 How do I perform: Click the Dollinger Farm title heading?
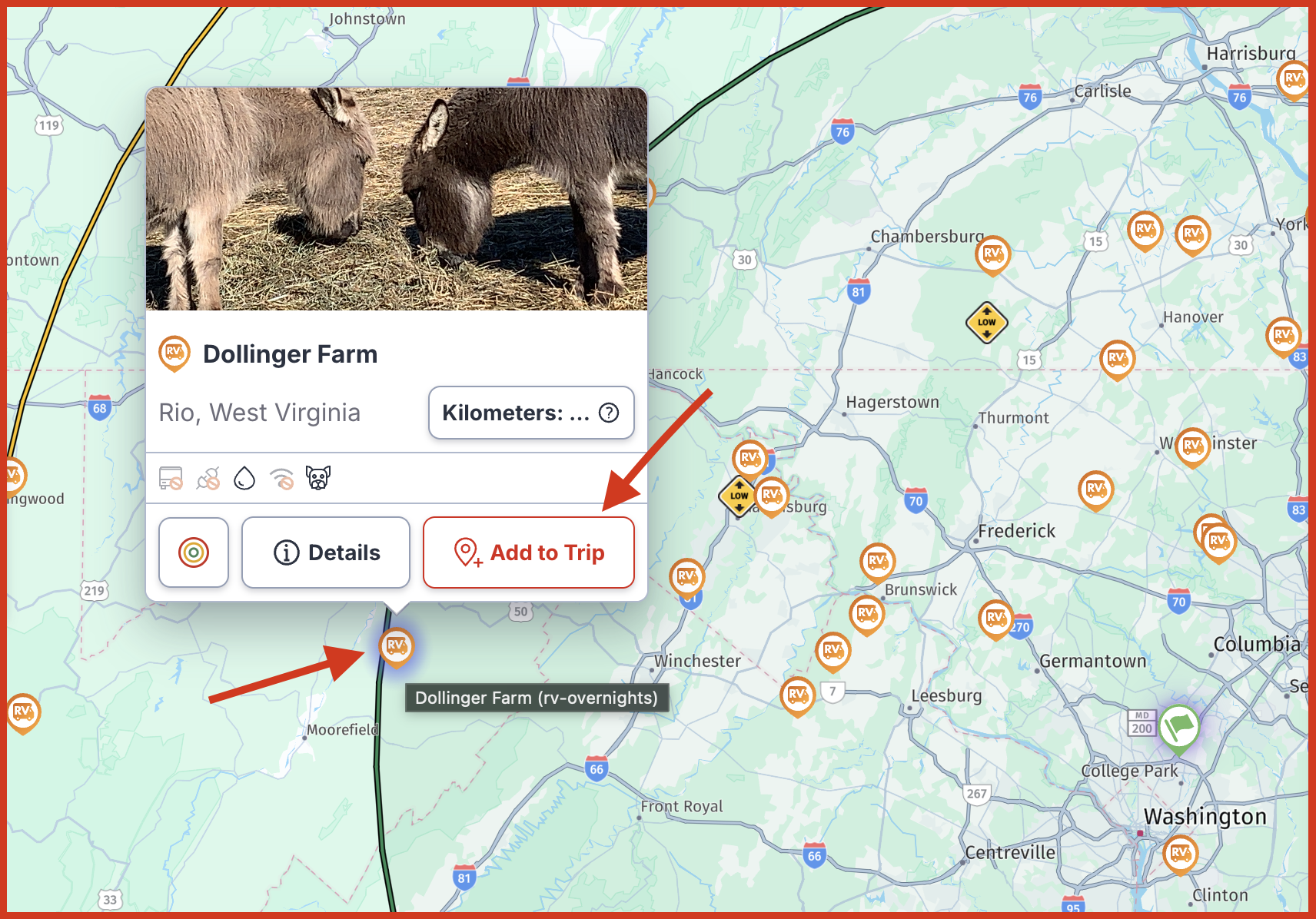point(291,354)
